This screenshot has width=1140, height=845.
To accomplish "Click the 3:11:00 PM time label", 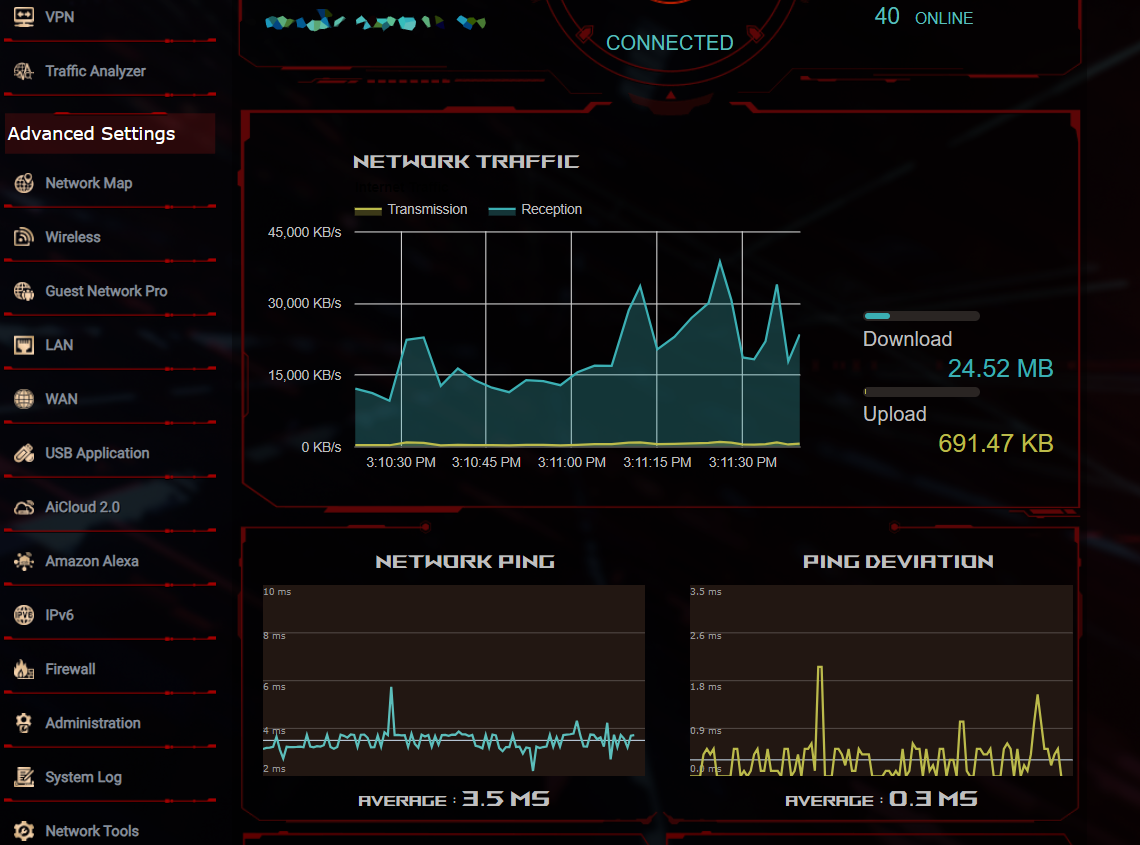I will [x=571, y=462].
